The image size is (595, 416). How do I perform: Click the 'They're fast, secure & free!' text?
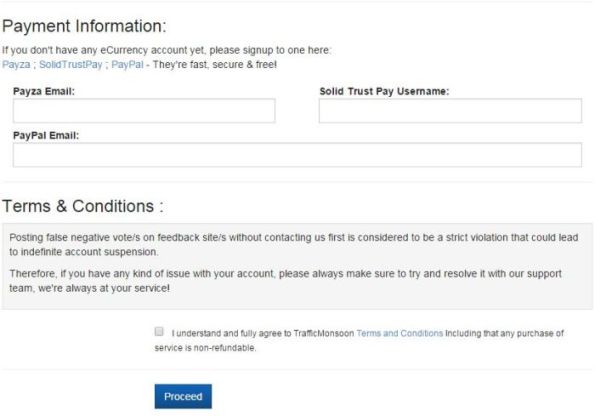point(215,65)
